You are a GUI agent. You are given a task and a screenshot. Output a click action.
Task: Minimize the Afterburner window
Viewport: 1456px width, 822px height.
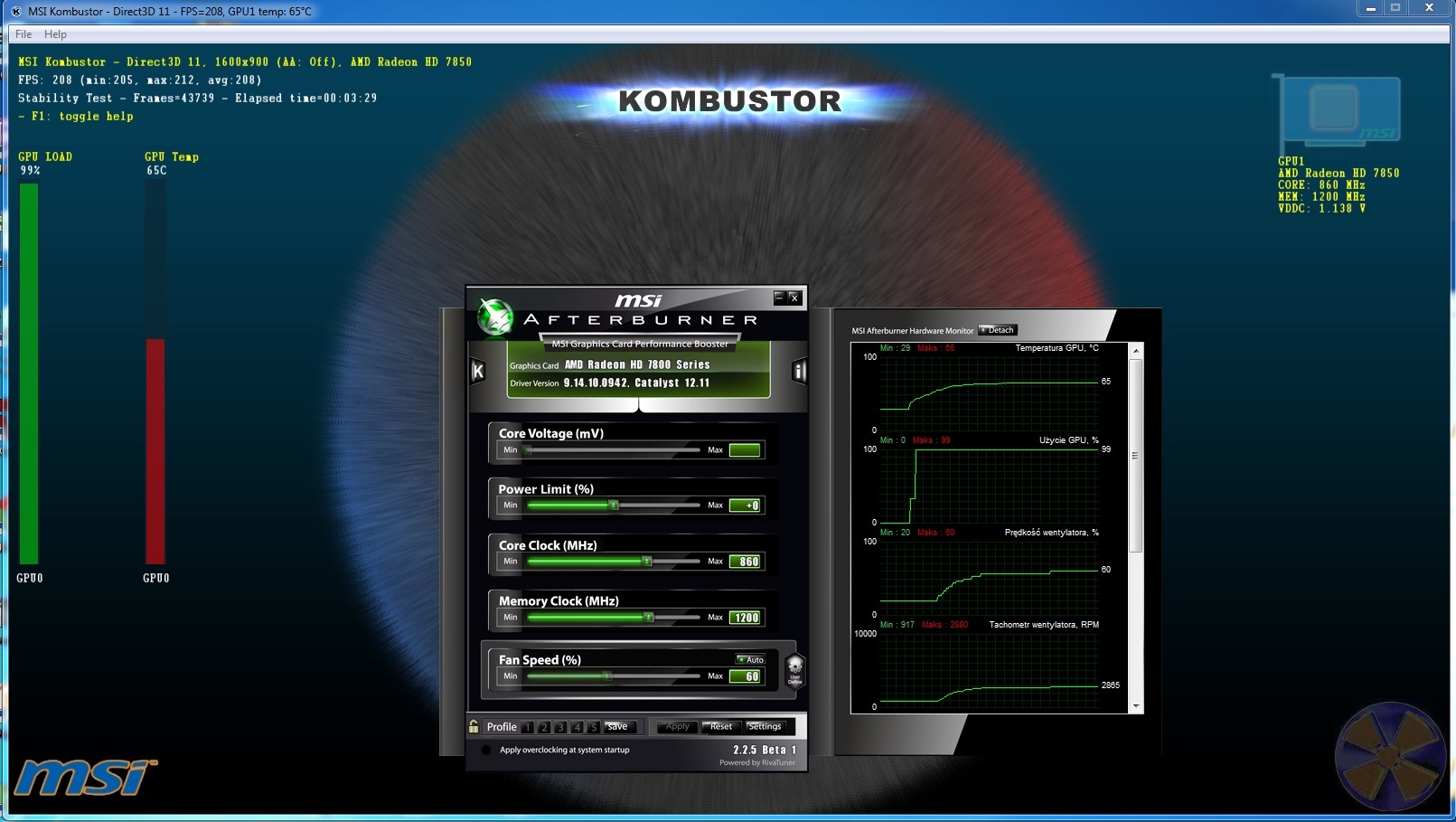point(780,297)
